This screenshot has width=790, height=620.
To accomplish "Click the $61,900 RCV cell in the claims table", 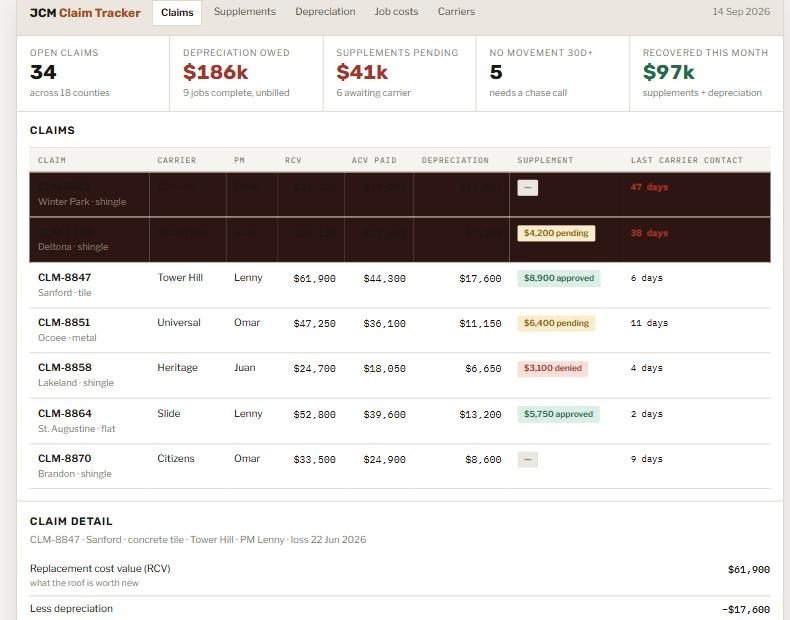I will (314, 279).
